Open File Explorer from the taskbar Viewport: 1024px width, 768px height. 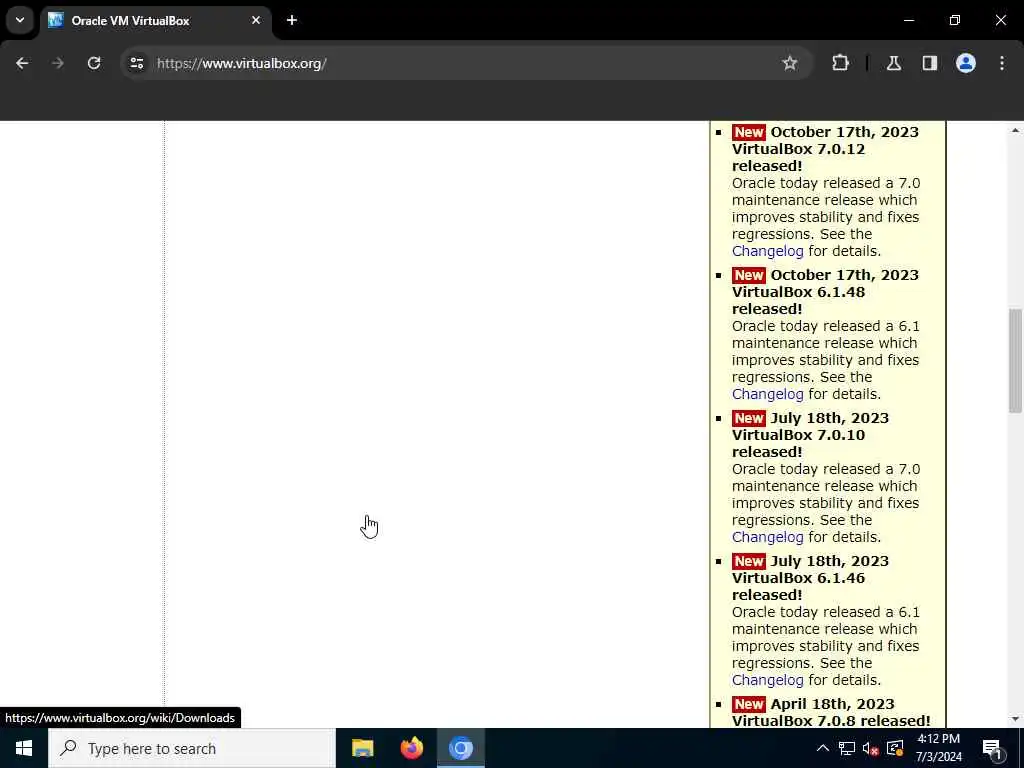[x=362, y=748]
